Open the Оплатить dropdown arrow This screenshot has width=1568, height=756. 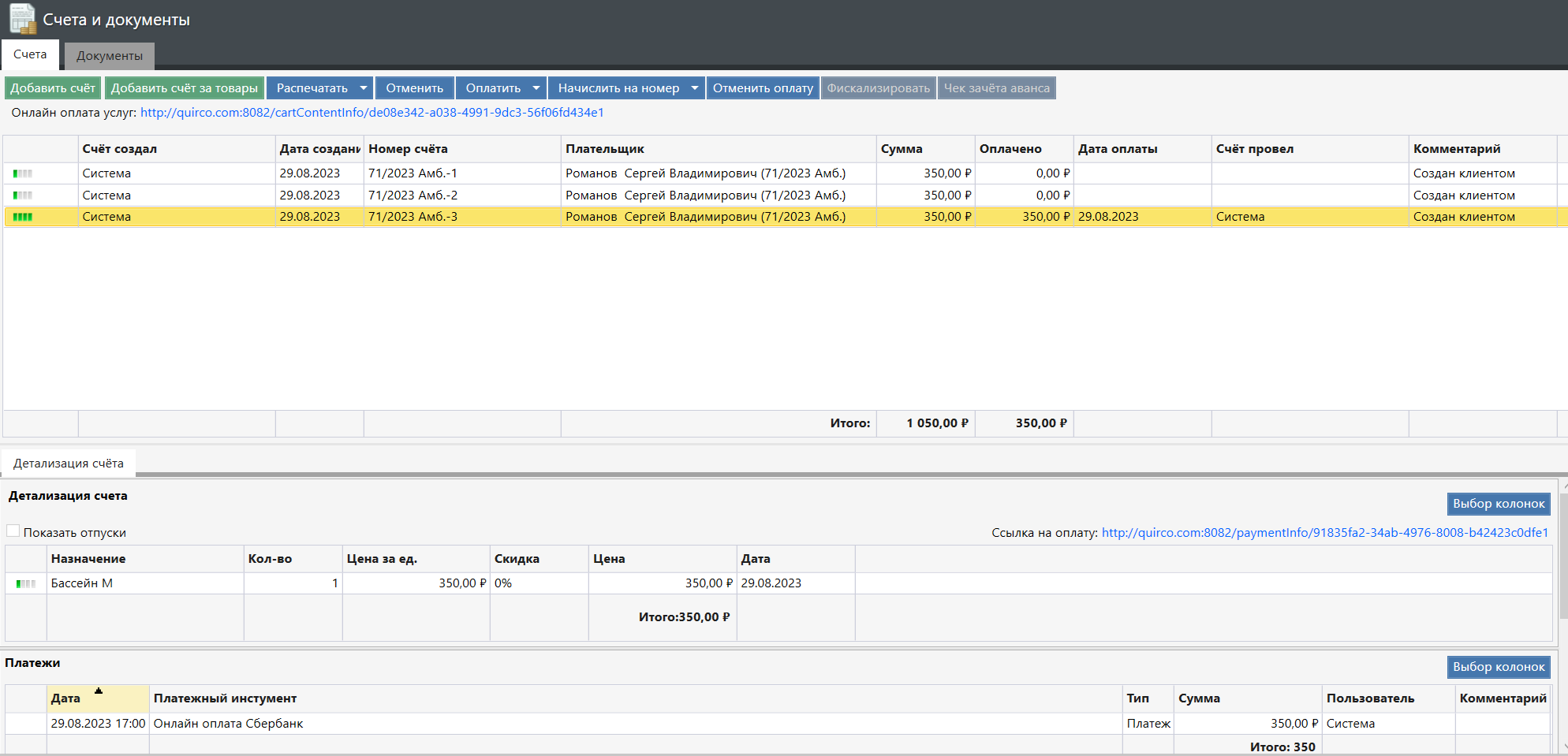point(536,88)
